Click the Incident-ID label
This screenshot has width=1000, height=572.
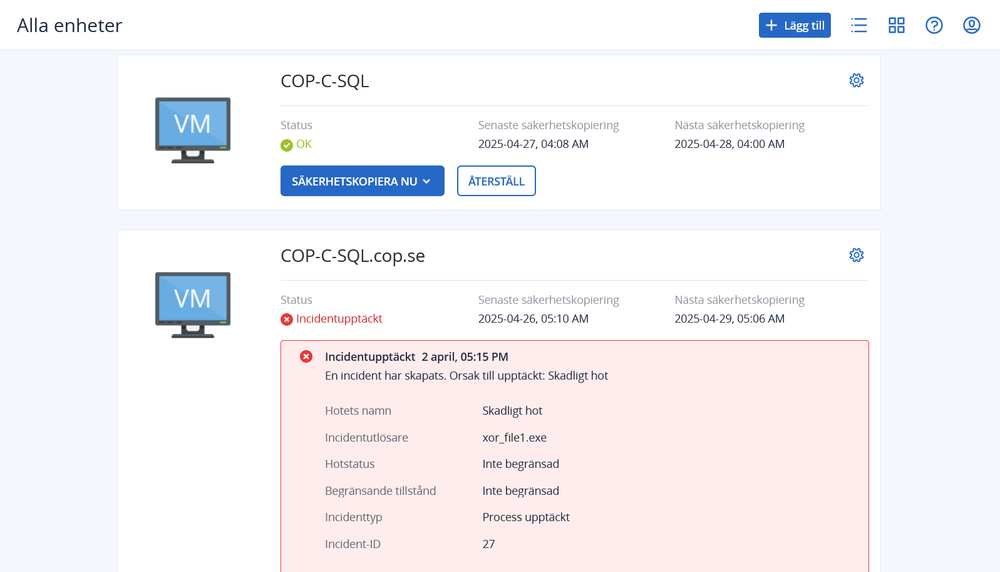coord(353,544)
